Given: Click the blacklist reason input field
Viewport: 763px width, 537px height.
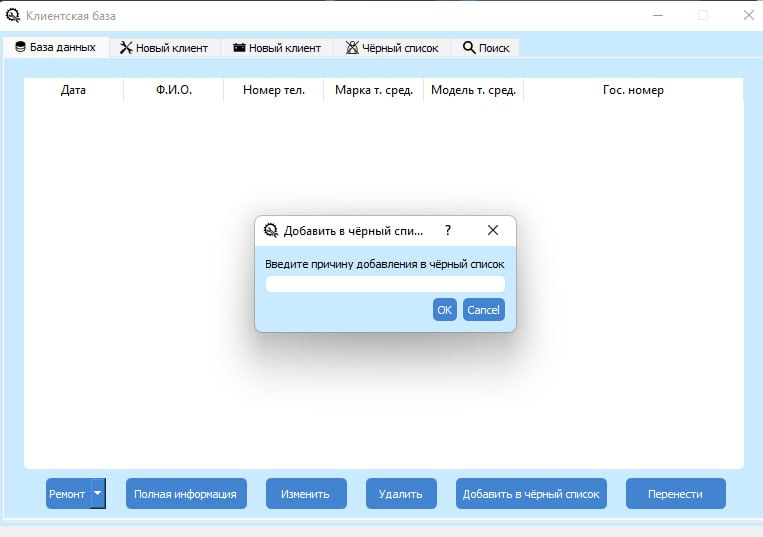Looking at the screenshot, I should pos(385,284).
